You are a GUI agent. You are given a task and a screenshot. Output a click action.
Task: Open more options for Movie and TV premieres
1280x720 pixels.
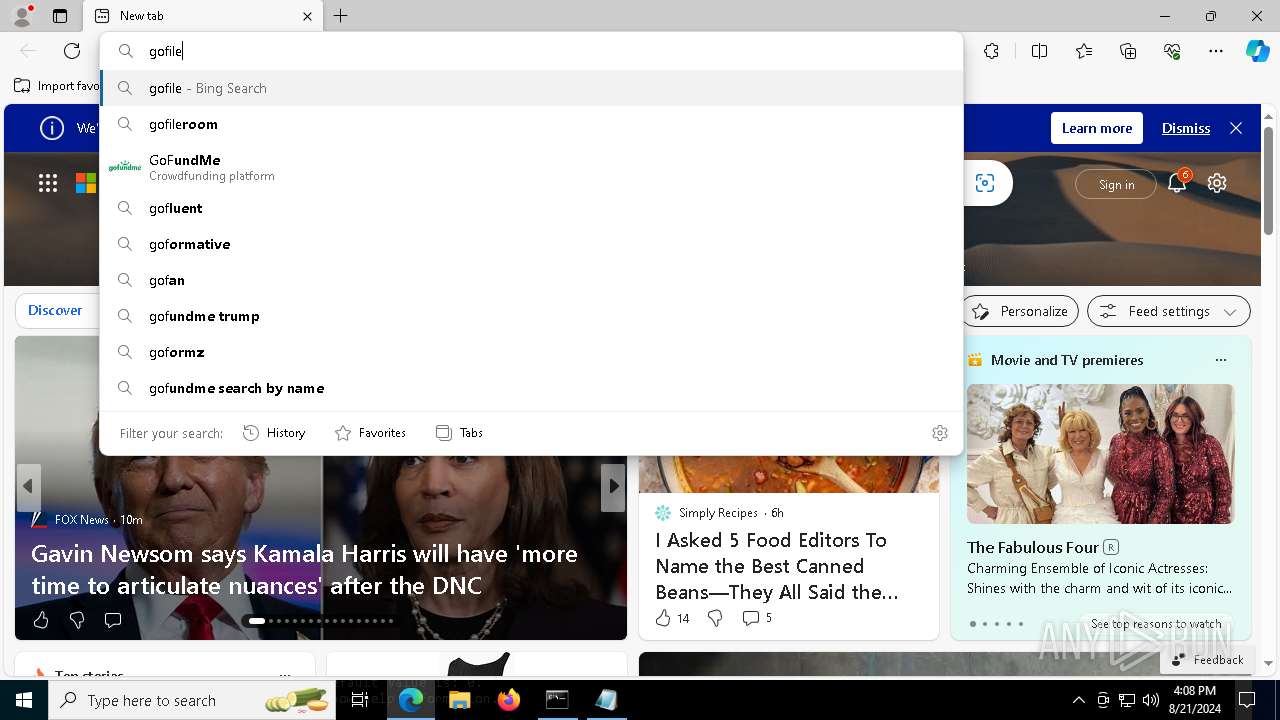(1220, 360)
